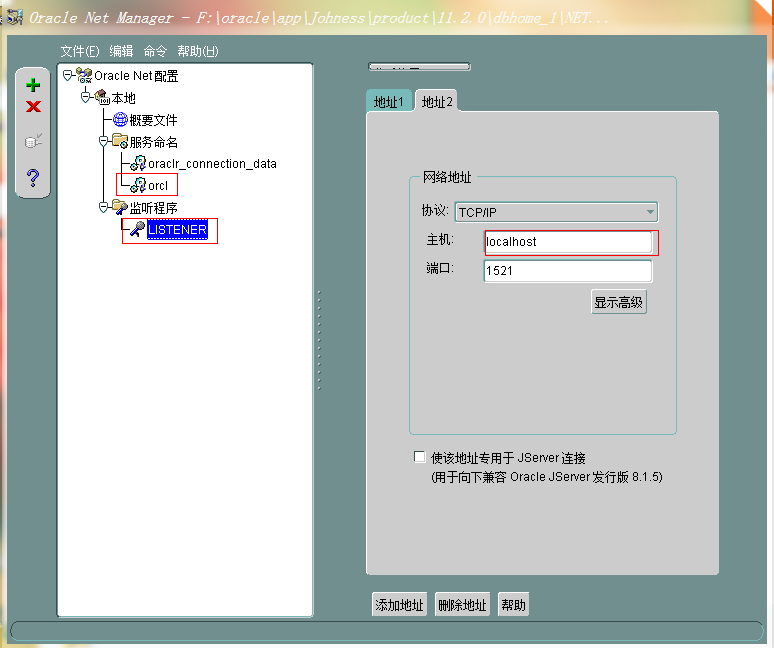Open the 编辑 menu
The height and width of the screenshot is (648, 774).
pos(121,51)
